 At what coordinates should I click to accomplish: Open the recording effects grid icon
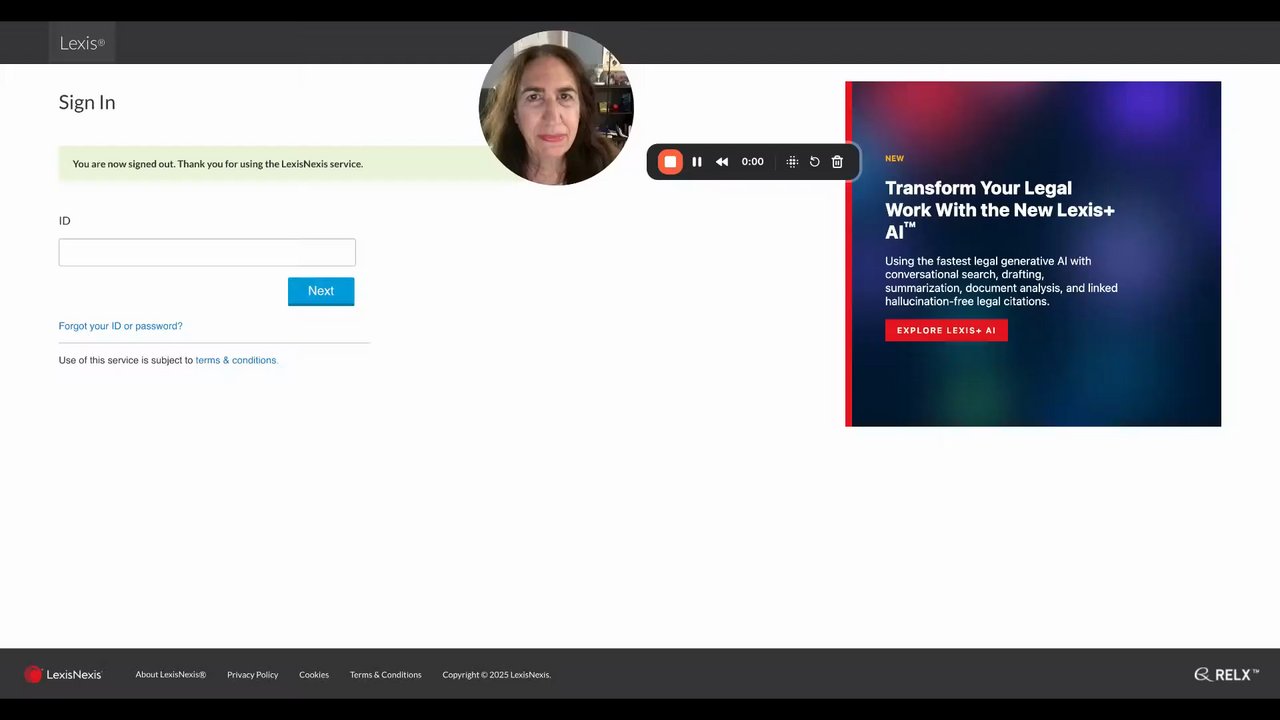pos(792,162)
